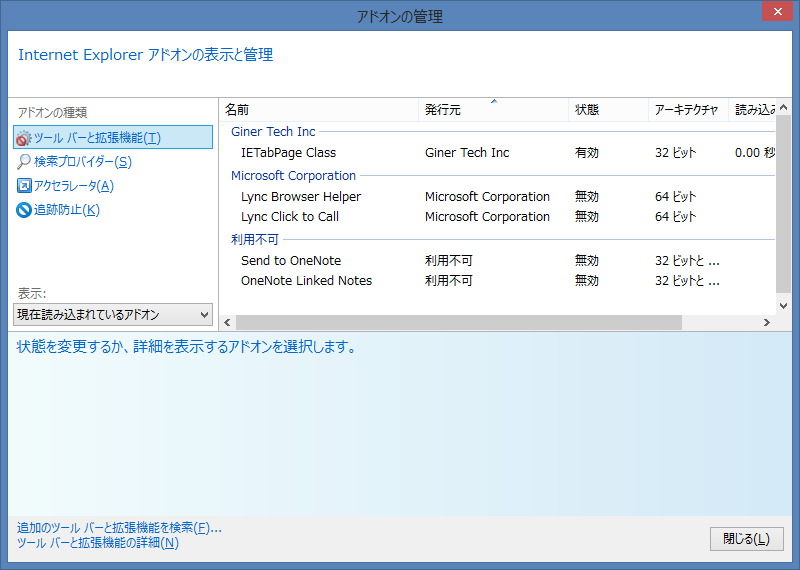Click 無効 status of Send to OneNote

coord(587,260)
